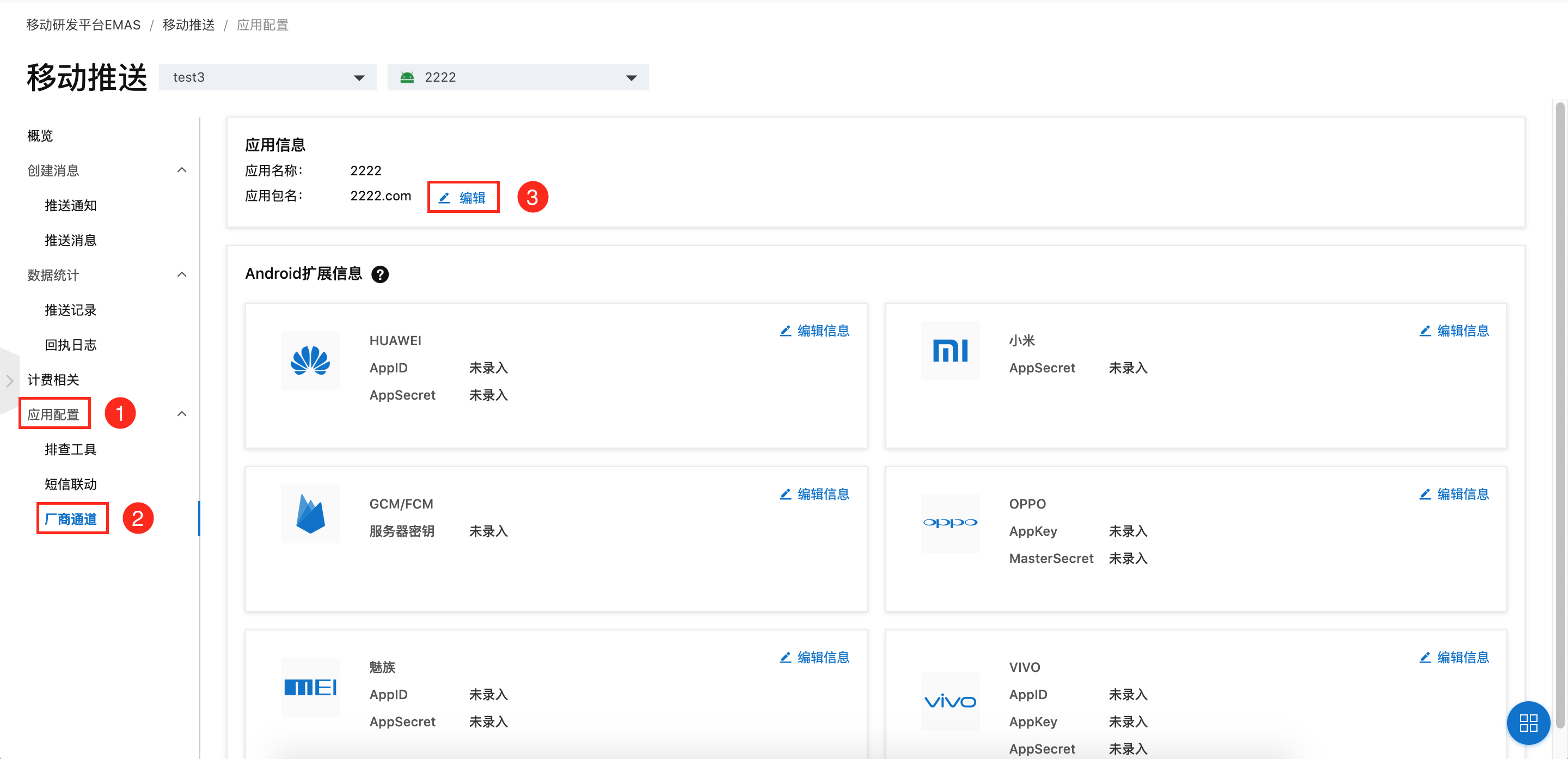Collapse the 应用配置 section chevron
This screenshot has width=1568, height=759.
tap(181, 414)
